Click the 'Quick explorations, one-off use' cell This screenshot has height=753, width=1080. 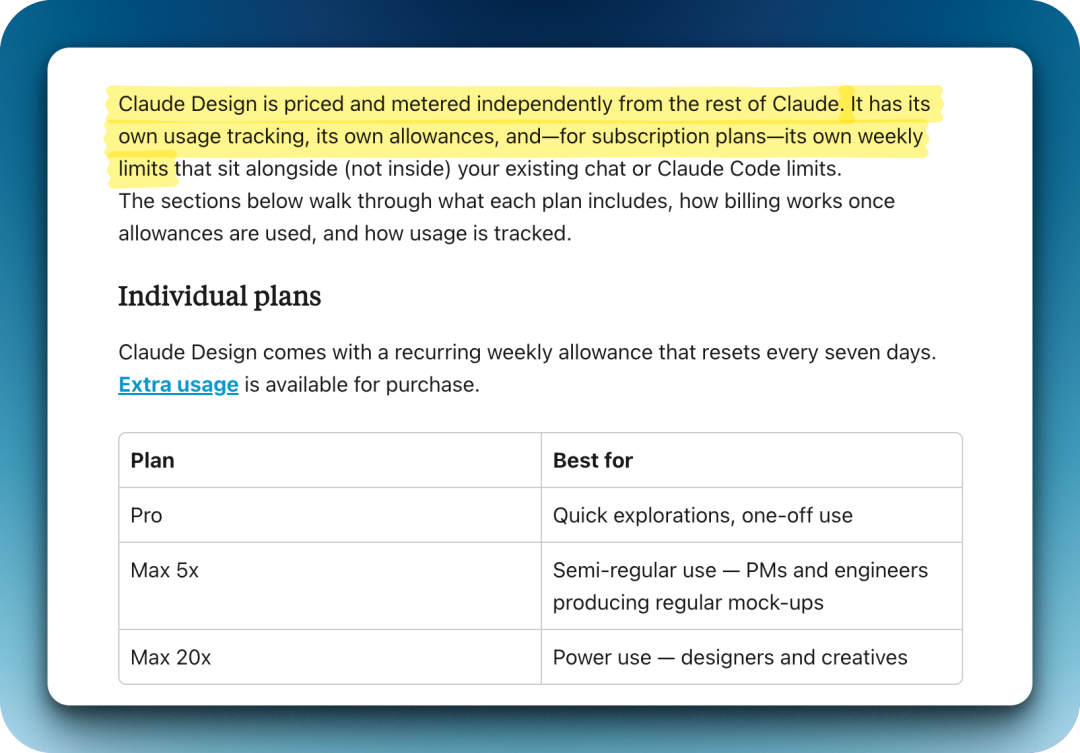(x=702, y=515)
